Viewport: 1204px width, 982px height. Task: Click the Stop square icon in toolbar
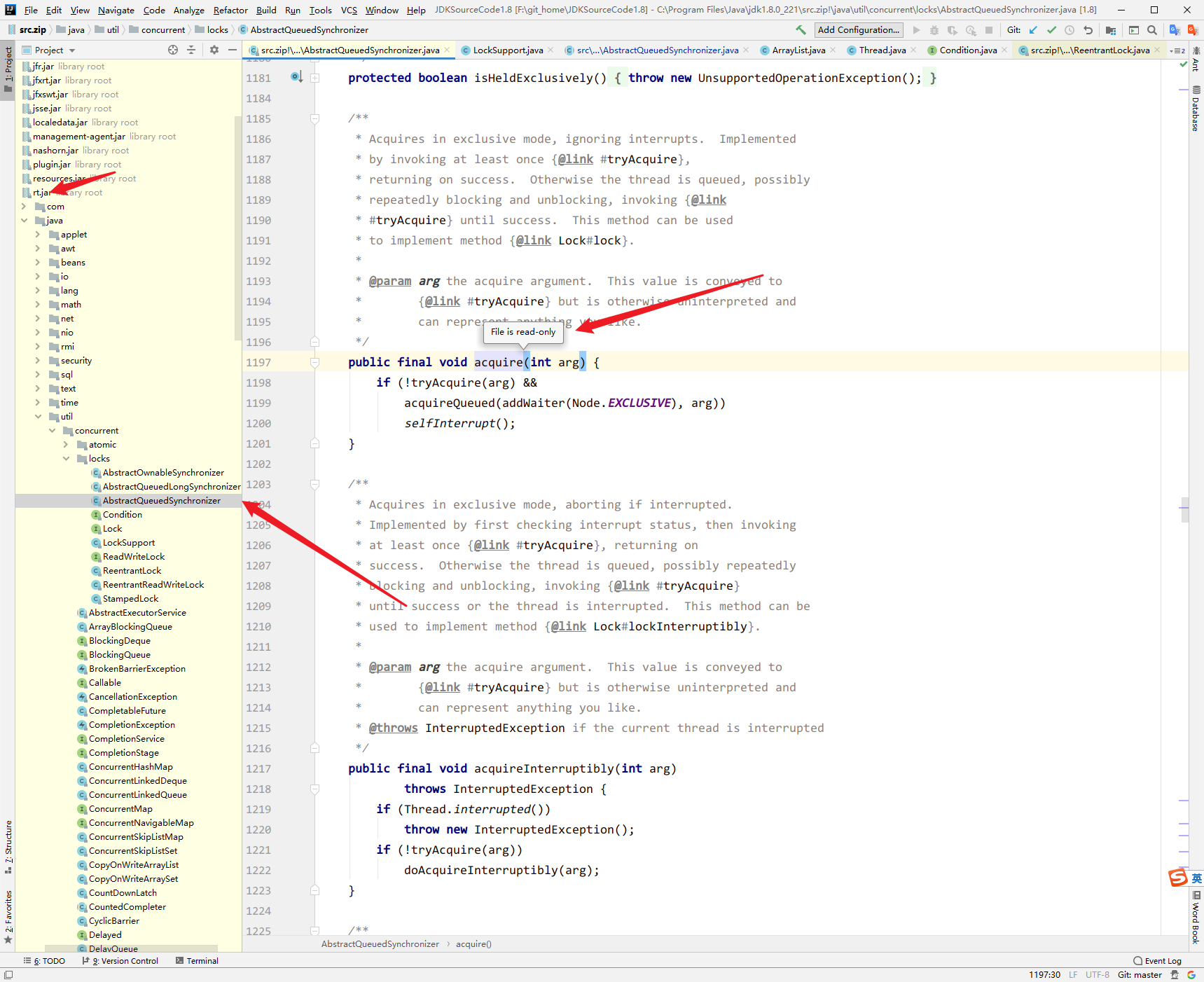tap(989, 30)
